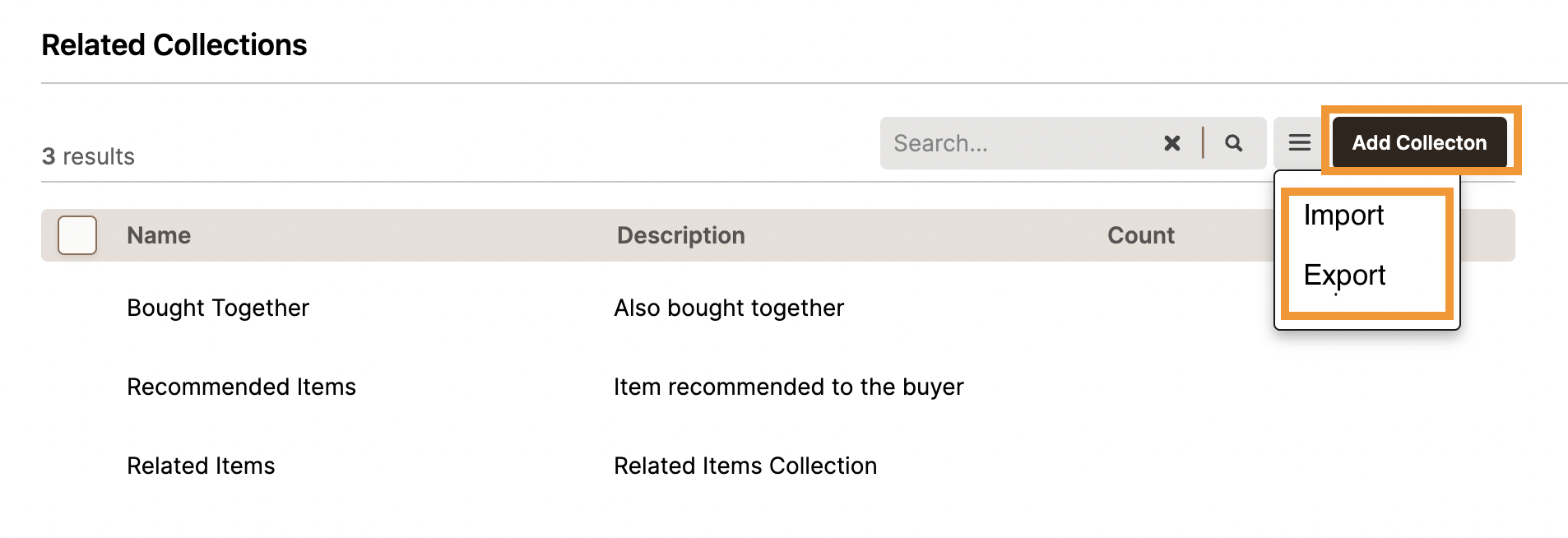Open the Recommended Items collection

(x=241, y=387)
